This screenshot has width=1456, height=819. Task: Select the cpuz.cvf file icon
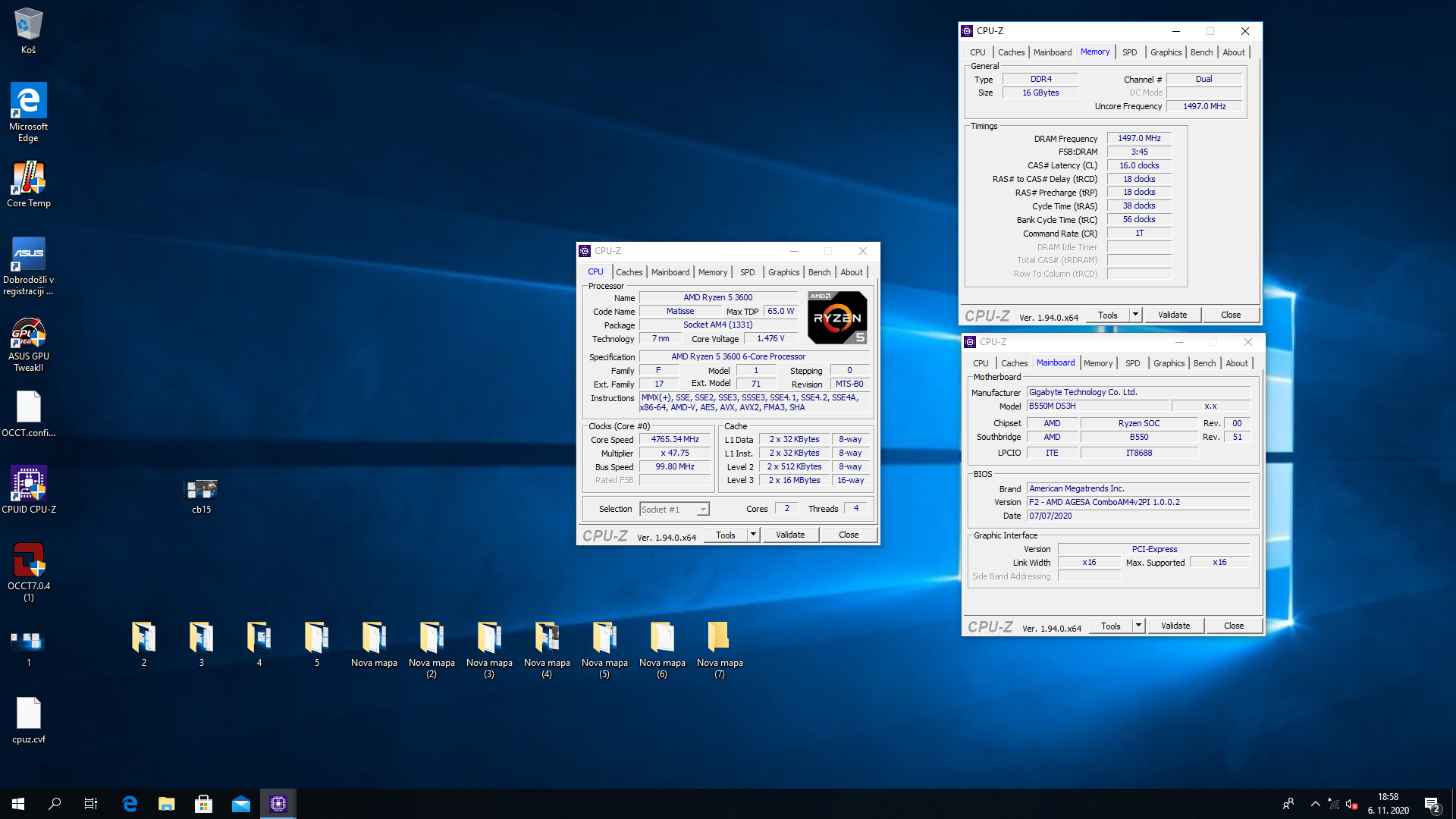click(28, 720)
